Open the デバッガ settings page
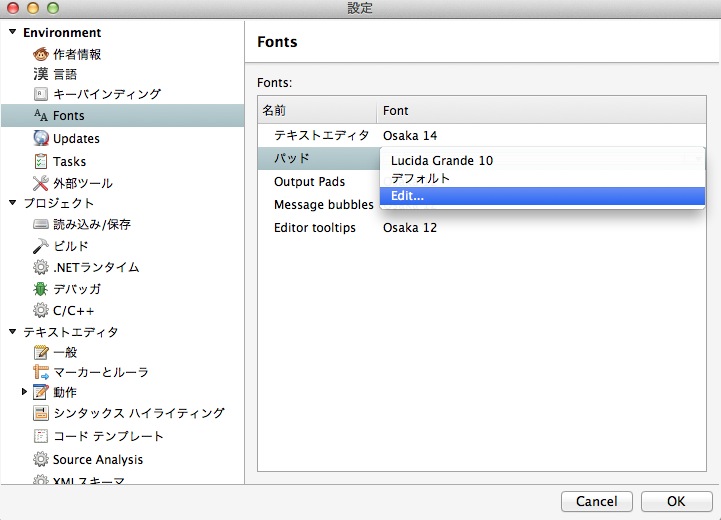 click(x=77, y=289)
